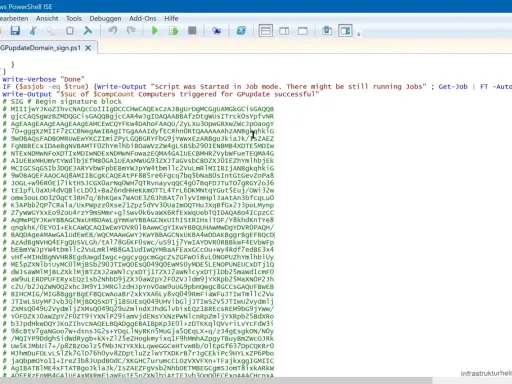Click the horizontal scrollbar at the bottom
This screenshot has height=384, width=512.
click(x=217, y=381)
